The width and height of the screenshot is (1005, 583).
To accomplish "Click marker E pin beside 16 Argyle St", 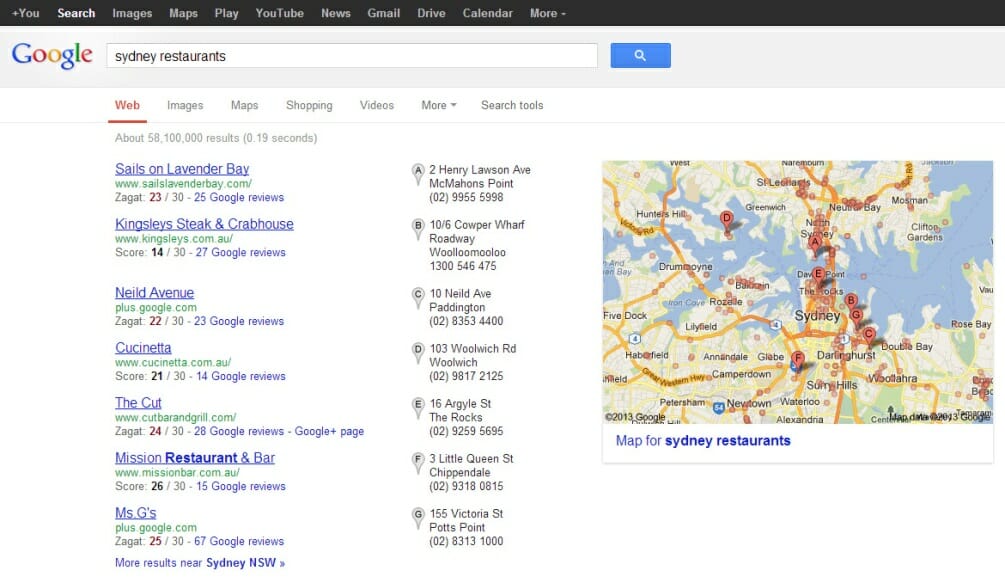I will 418,408.
